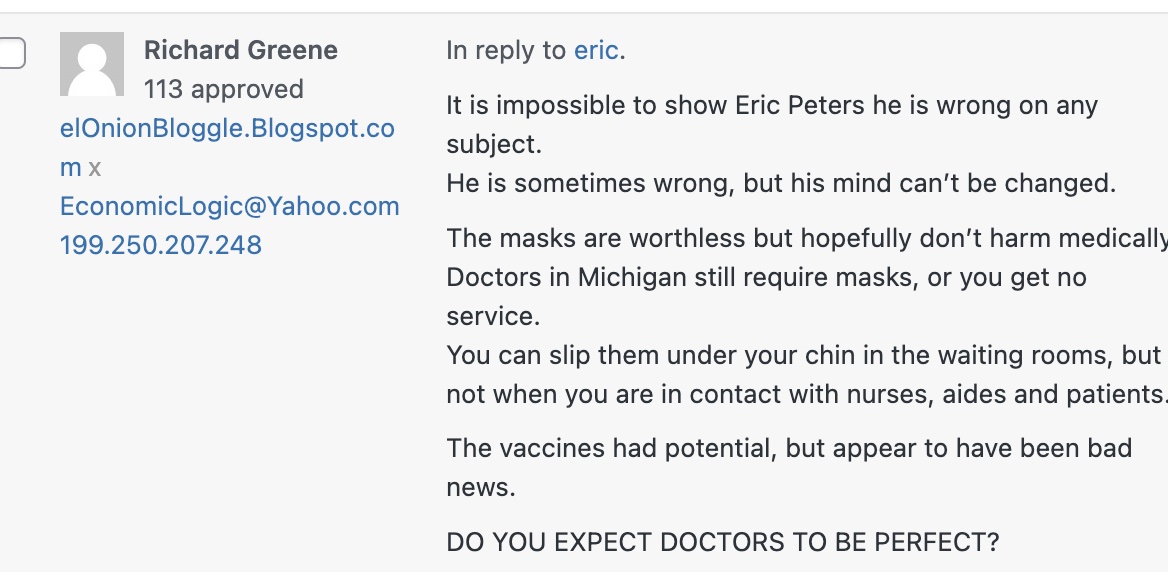Click the word 'news.' in the comment

point(481,487)
